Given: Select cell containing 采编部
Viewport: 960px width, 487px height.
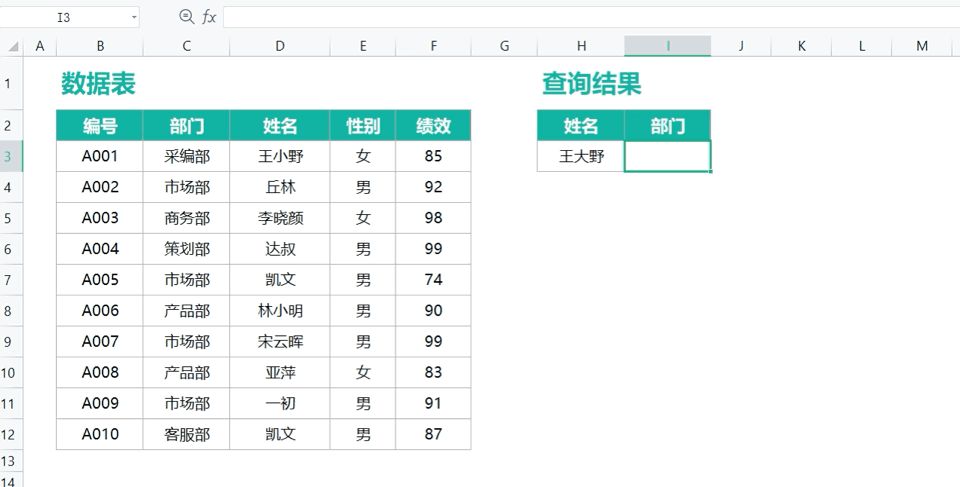Looking at the screenshot, I should click(x=187, y=156).
